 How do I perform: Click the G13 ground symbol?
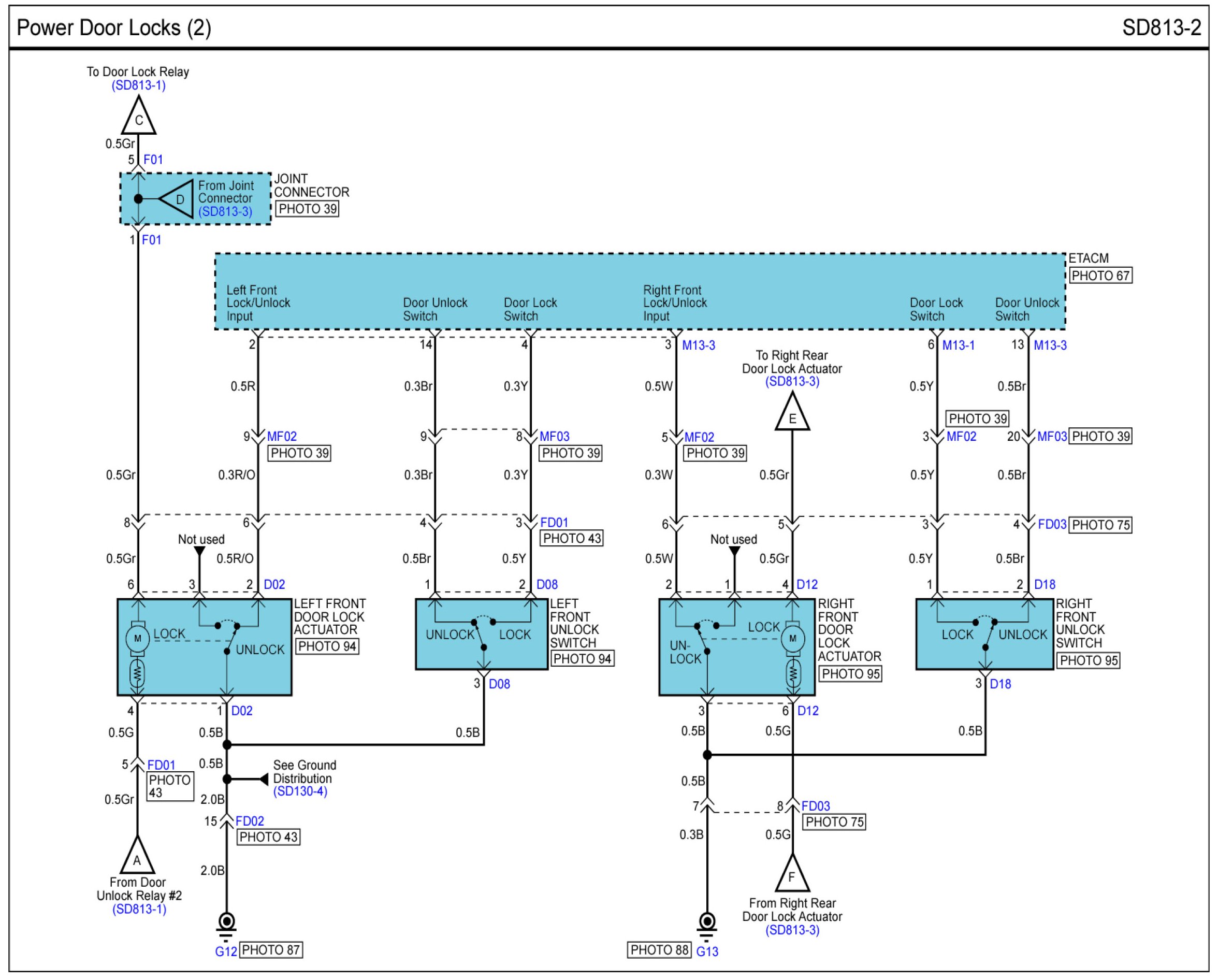point(707,923)
